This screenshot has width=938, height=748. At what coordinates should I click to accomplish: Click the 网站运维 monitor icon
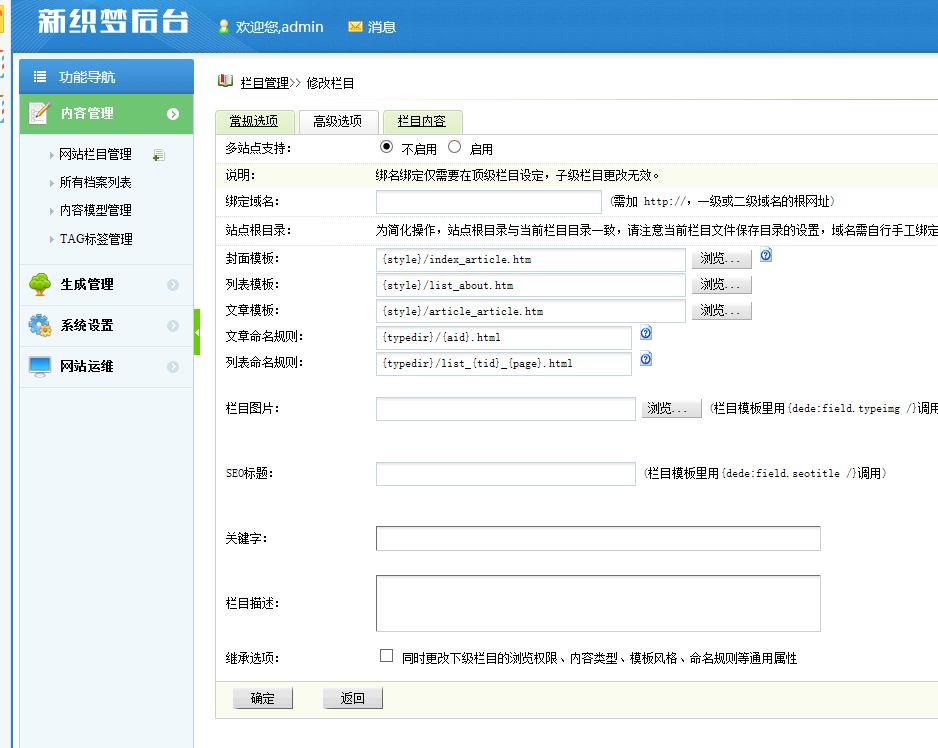pos(40,366)
